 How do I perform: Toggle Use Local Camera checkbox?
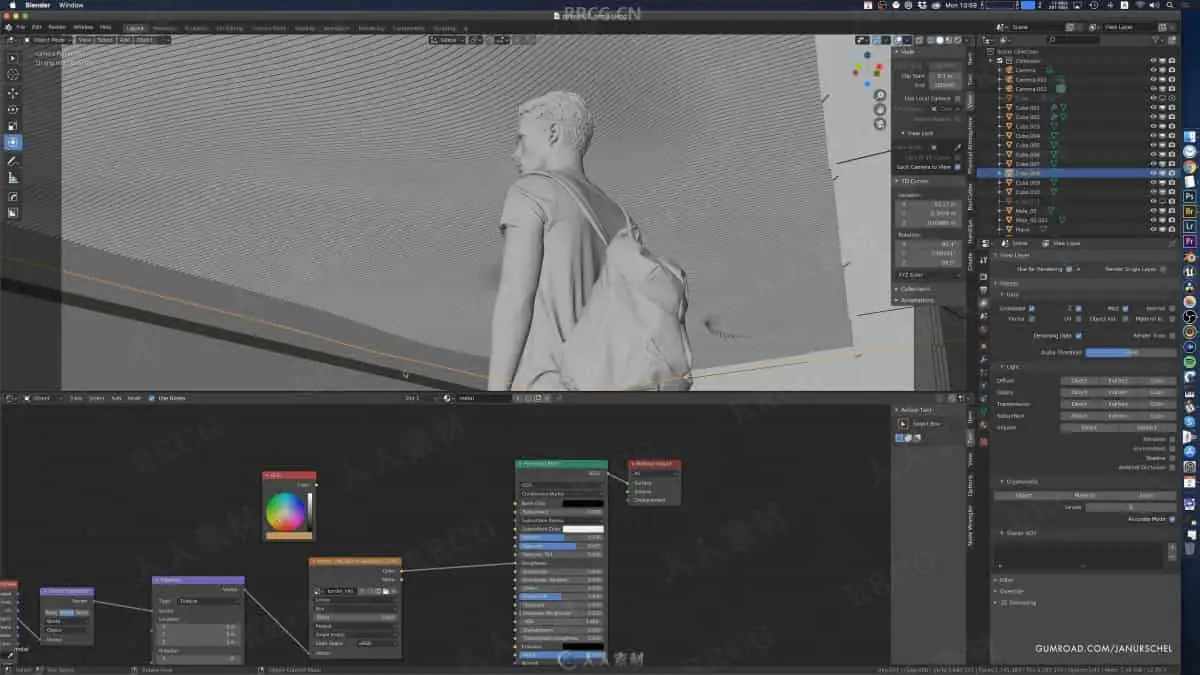[x=958, y=98]
